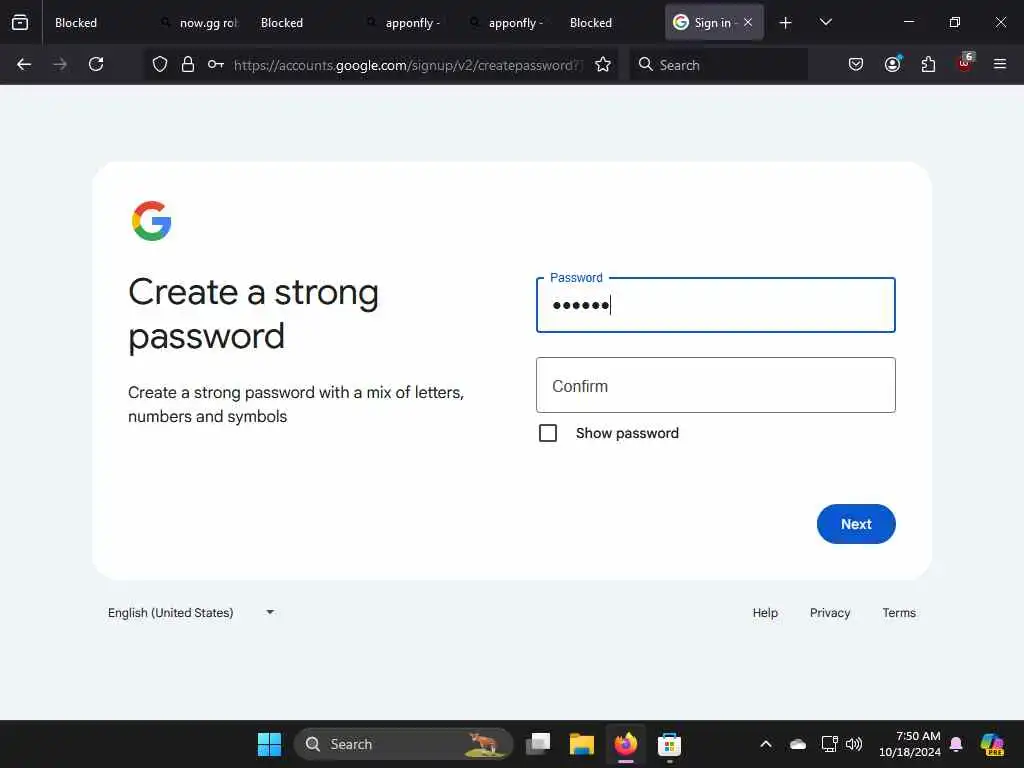View site security via lock icon
Image resolution: width=1024 pixels, height=768 pixels.
click(x=188, y=64)
